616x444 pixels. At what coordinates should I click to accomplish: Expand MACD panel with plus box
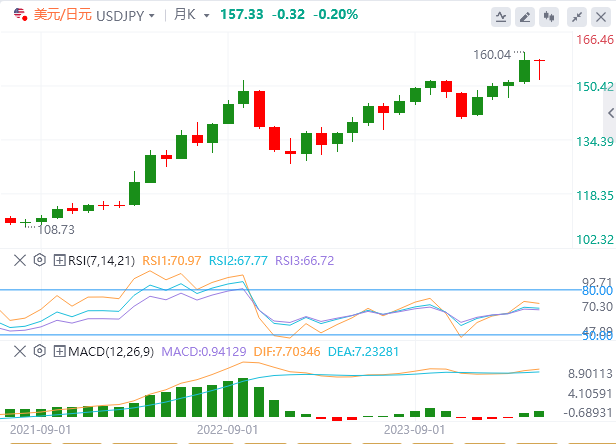pos(59,351)
